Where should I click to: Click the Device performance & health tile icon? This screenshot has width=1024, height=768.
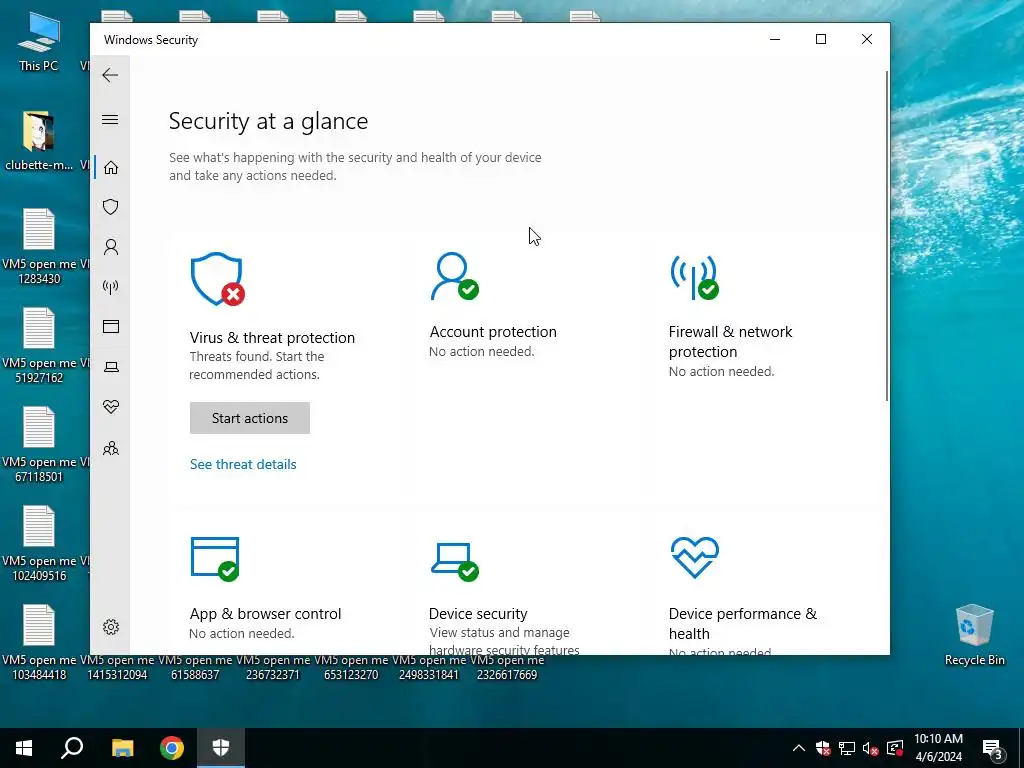tap(694, 558)
